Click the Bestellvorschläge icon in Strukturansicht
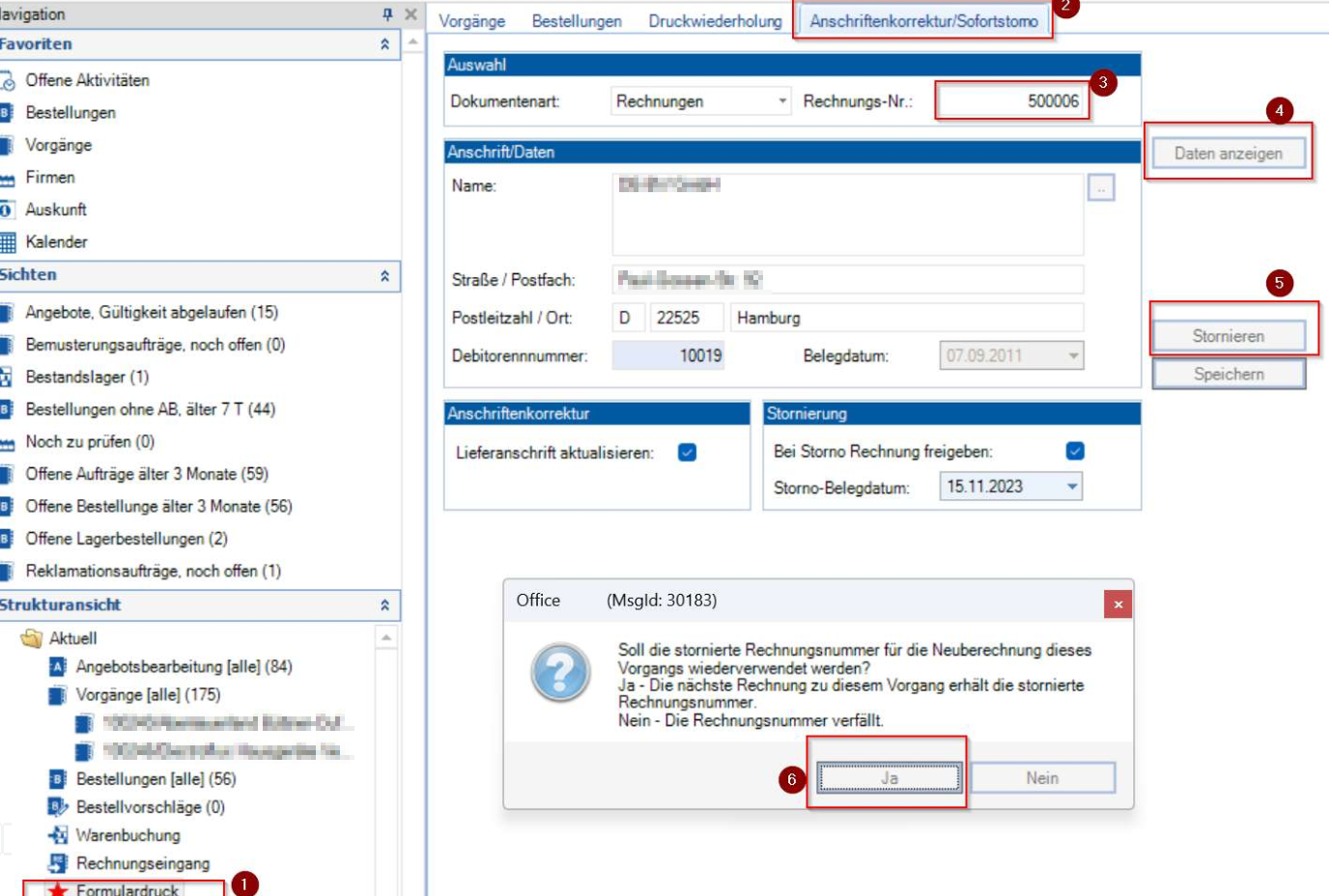 point(58,807)
